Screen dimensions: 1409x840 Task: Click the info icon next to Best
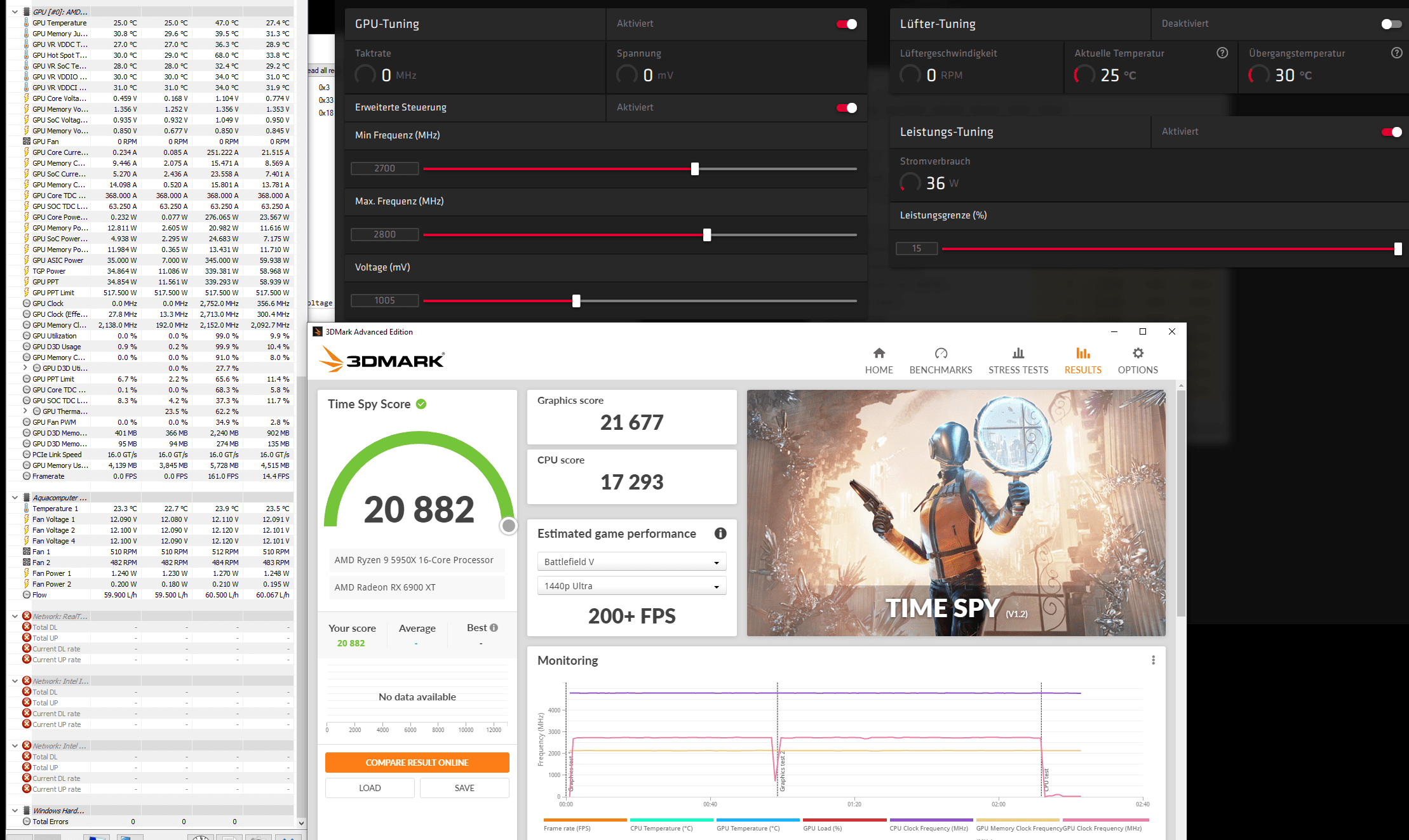(x=494, y=627)
